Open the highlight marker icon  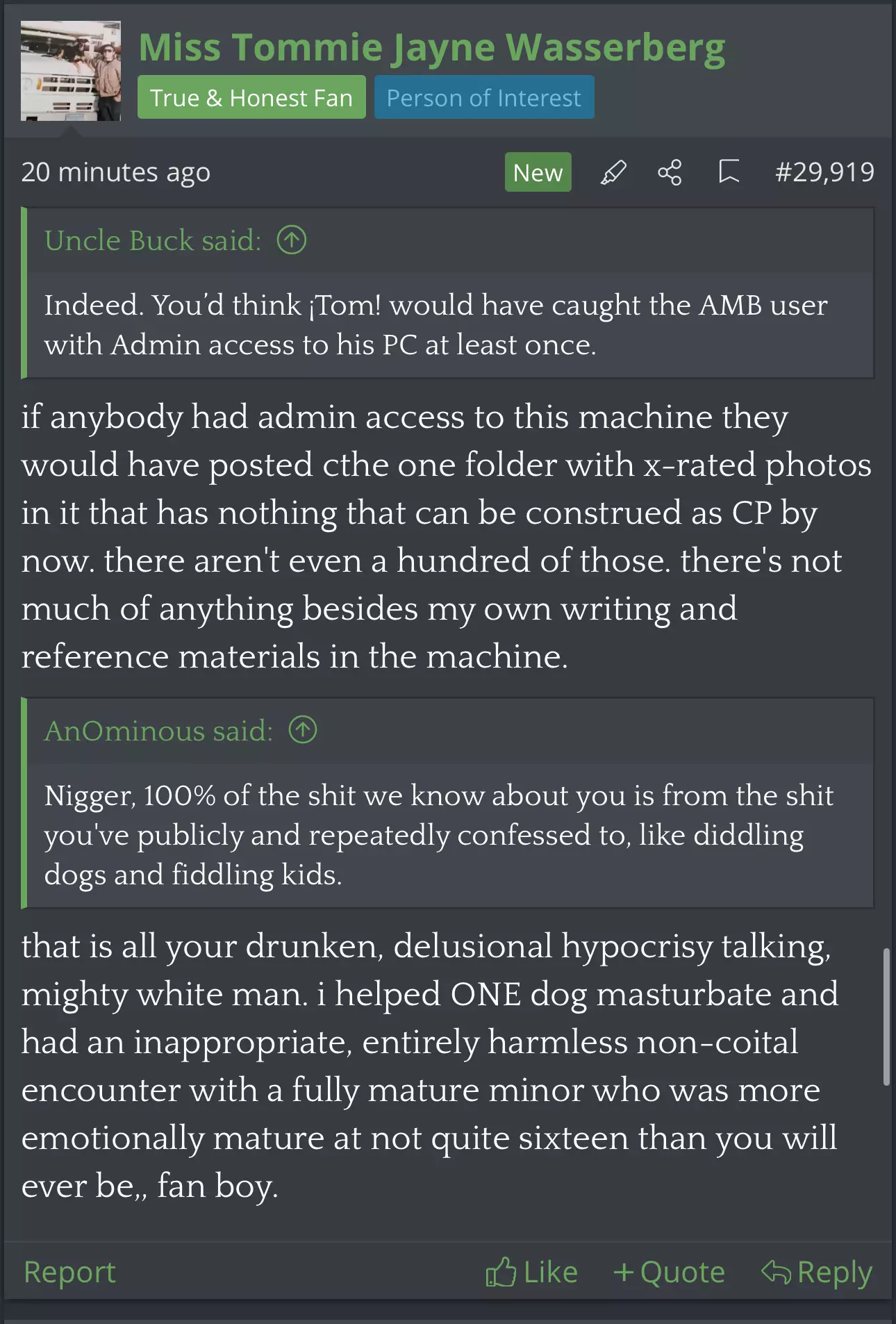[x=613, y=172]
